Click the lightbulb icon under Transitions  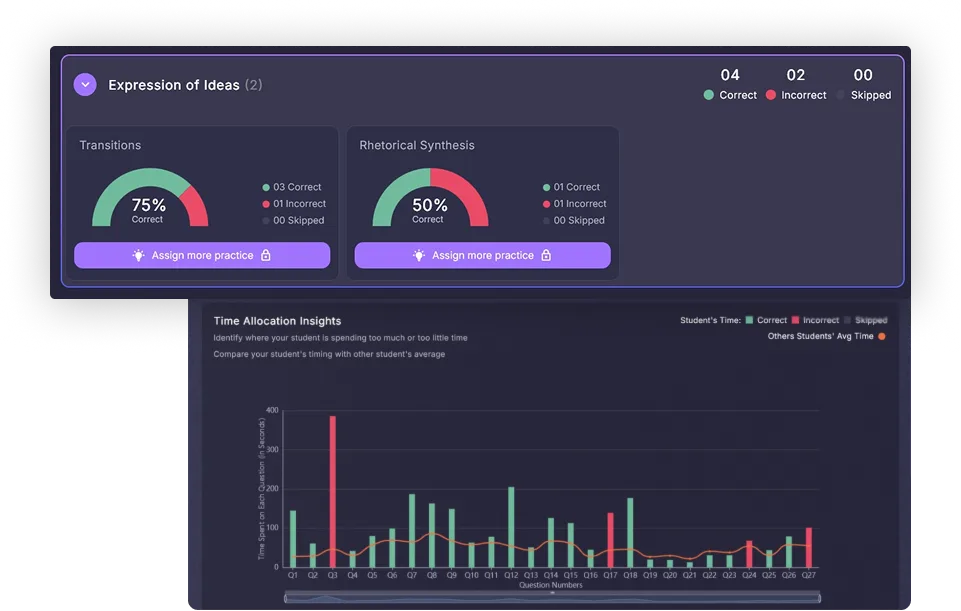click(x=139, y=256)
